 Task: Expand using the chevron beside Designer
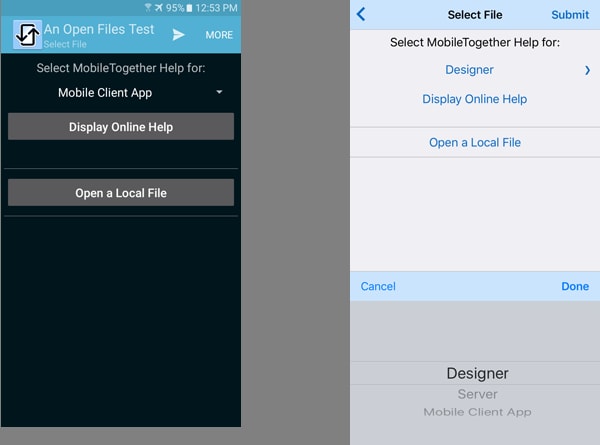pos(587,70)
